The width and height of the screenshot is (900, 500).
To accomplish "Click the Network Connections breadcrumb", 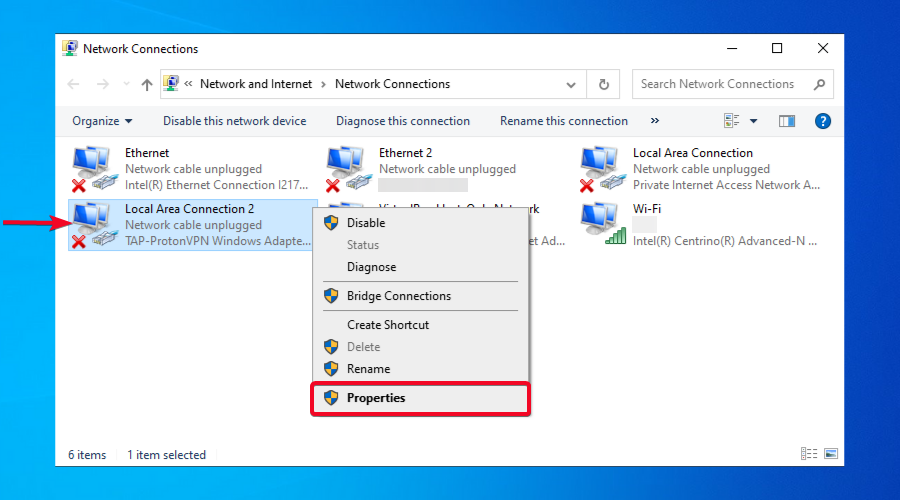I will point(393,84).
